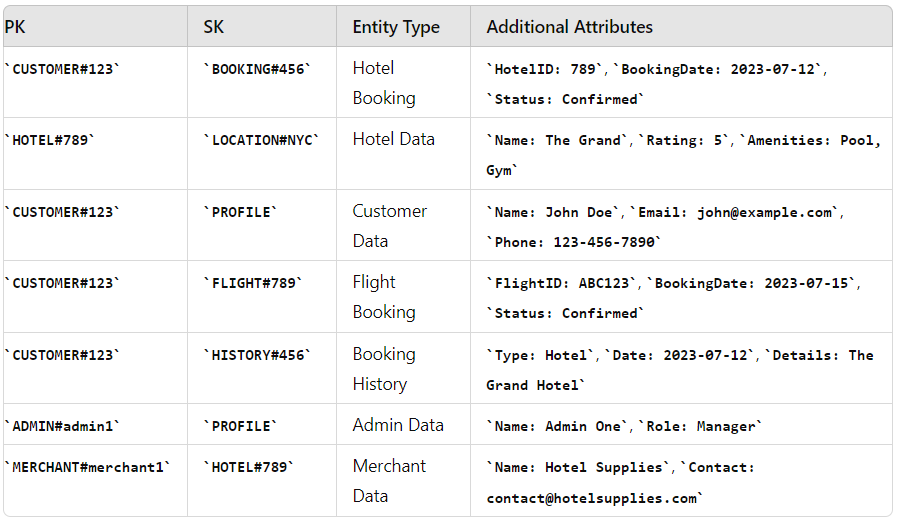This screenshot has height=521, width=898.
Task: Click the SK column header
Action: coord(214,27)
